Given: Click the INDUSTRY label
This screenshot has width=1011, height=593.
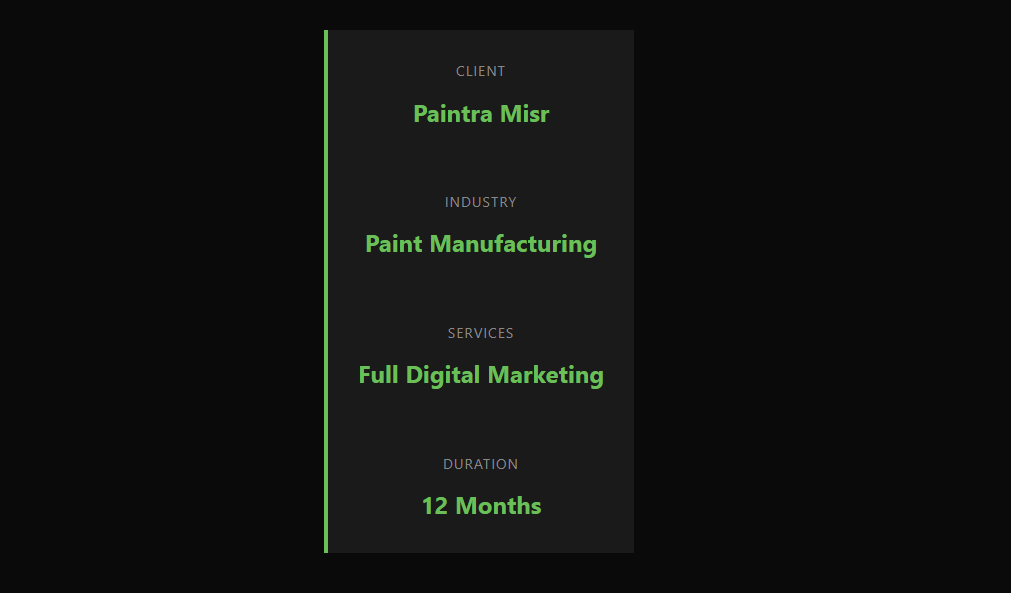Looking at the screenshot, I should (x=481, y=202).
